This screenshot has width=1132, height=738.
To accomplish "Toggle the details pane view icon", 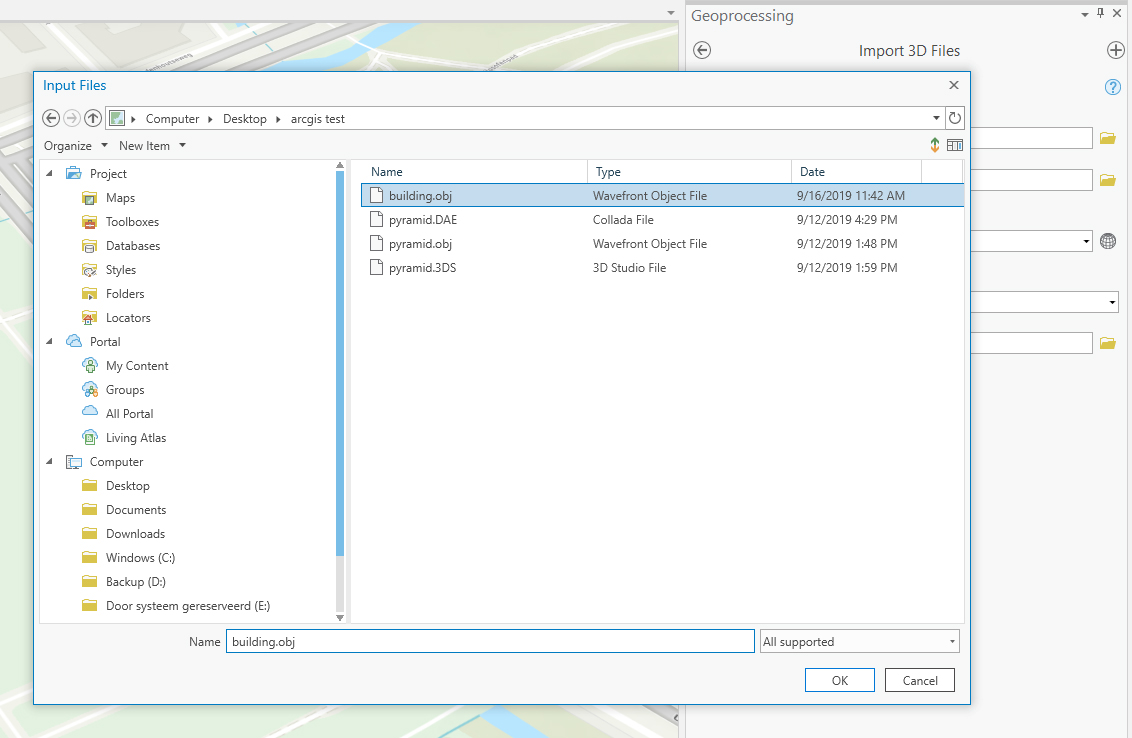I will [x=955, y=146].
